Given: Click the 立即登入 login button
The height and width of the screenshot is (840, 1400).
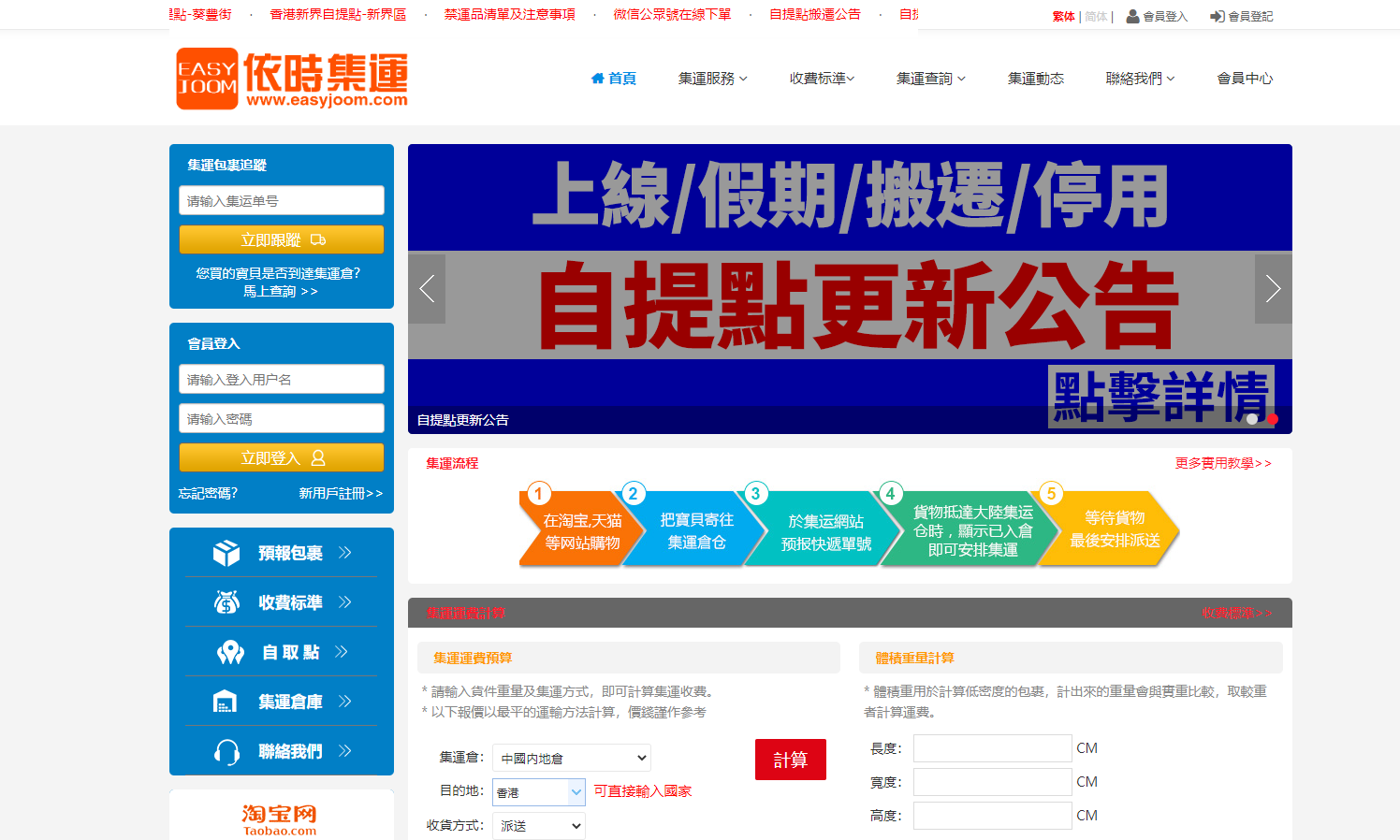Looking at the screenshot, I should 281,456.
